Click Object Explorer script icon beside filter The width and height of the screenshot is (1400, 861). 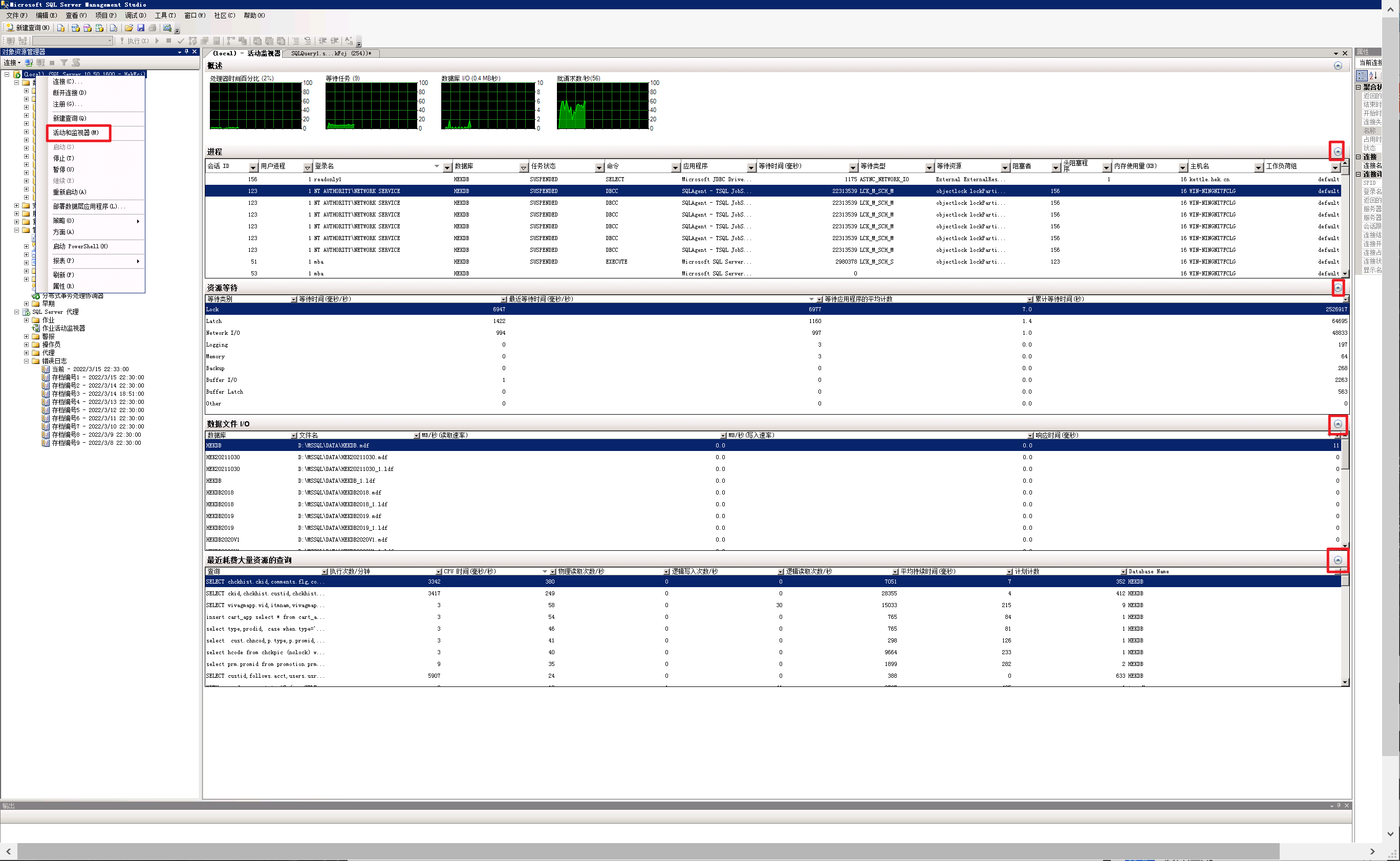76,62
